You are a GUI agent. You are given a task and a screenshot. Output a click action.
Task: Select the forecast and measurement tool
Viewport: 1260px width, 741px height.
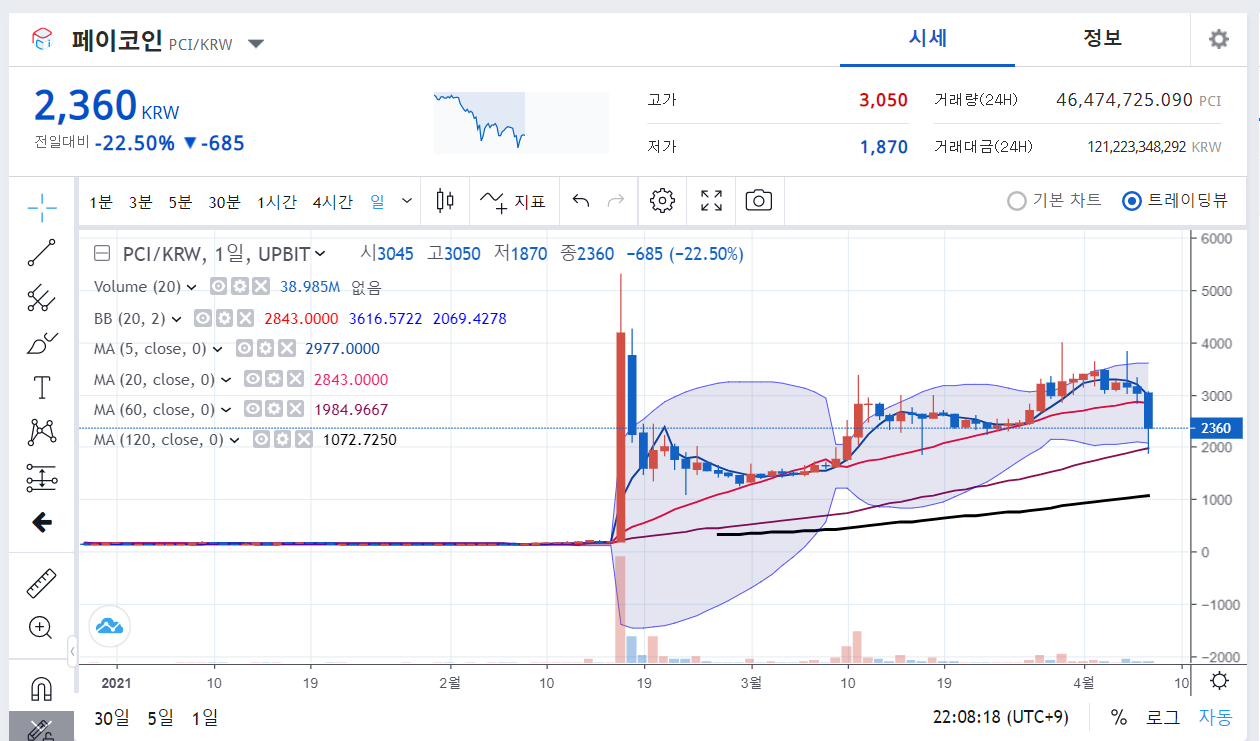[42, 478]
